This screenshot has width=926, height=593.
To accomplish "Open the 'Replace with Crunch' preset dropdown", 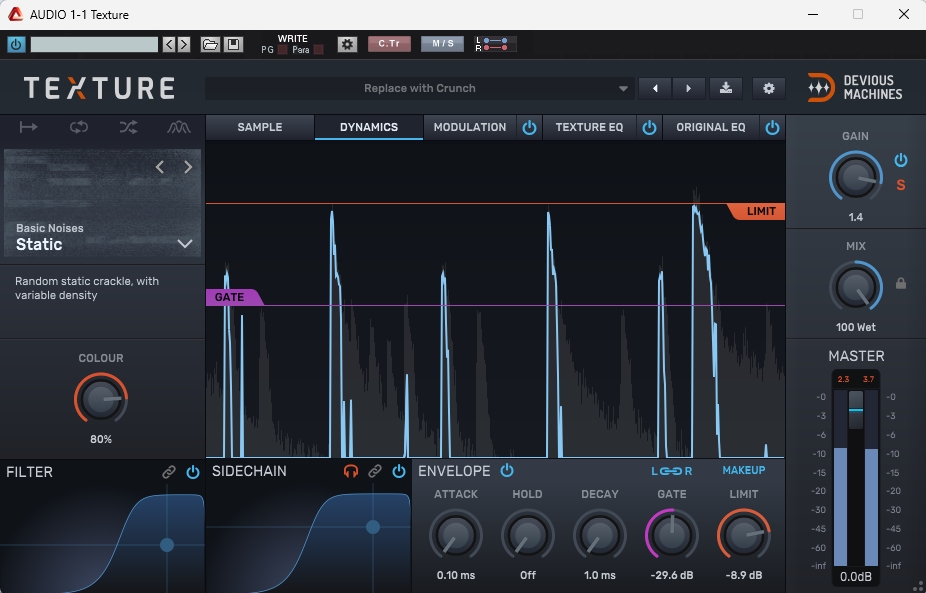I will pyautogui.click(x=419, y=89).
